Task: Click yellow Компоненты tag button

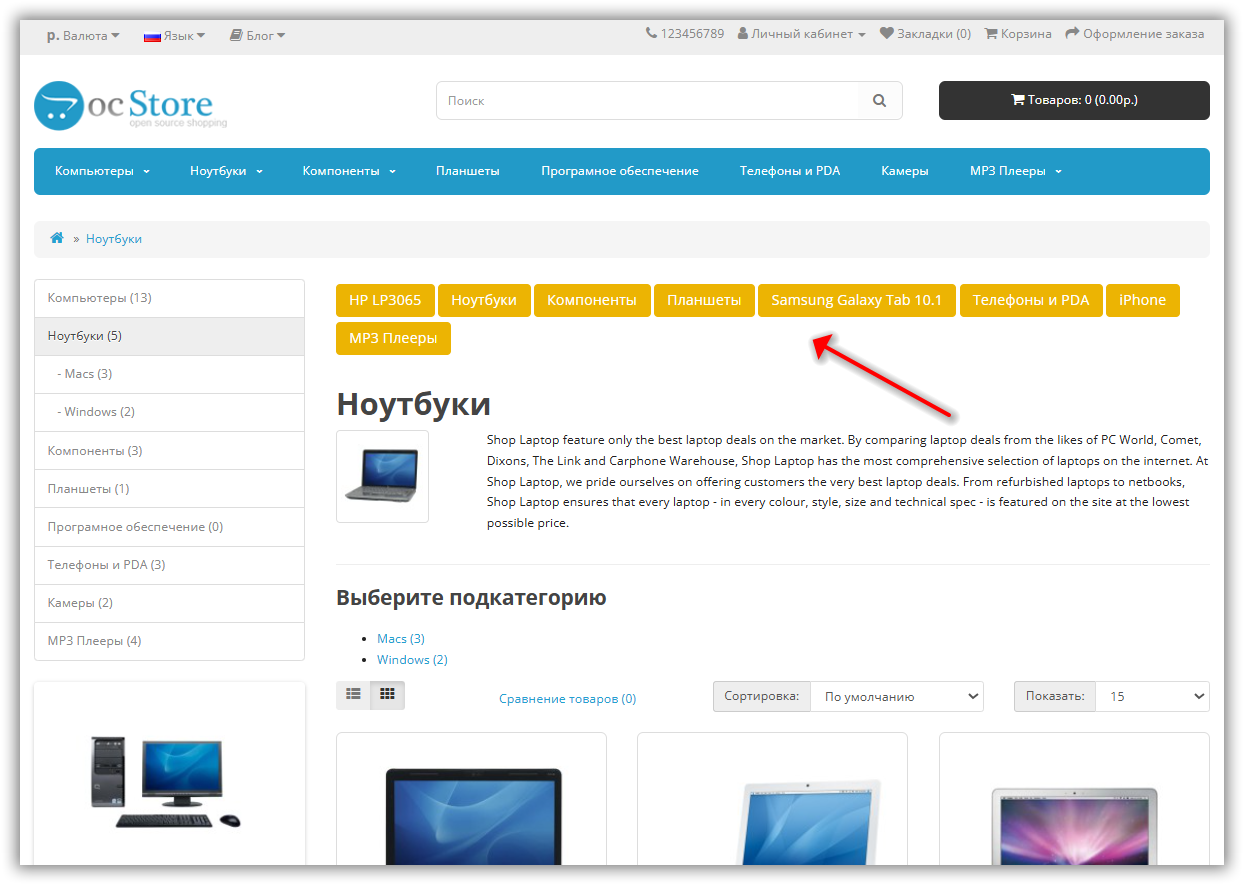Action: [592, 300]
